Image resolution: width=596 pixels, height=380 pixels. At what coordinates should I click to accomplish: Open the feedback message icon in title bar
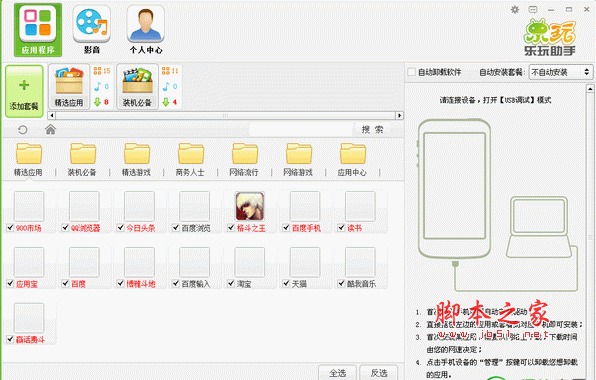[533, 10]
